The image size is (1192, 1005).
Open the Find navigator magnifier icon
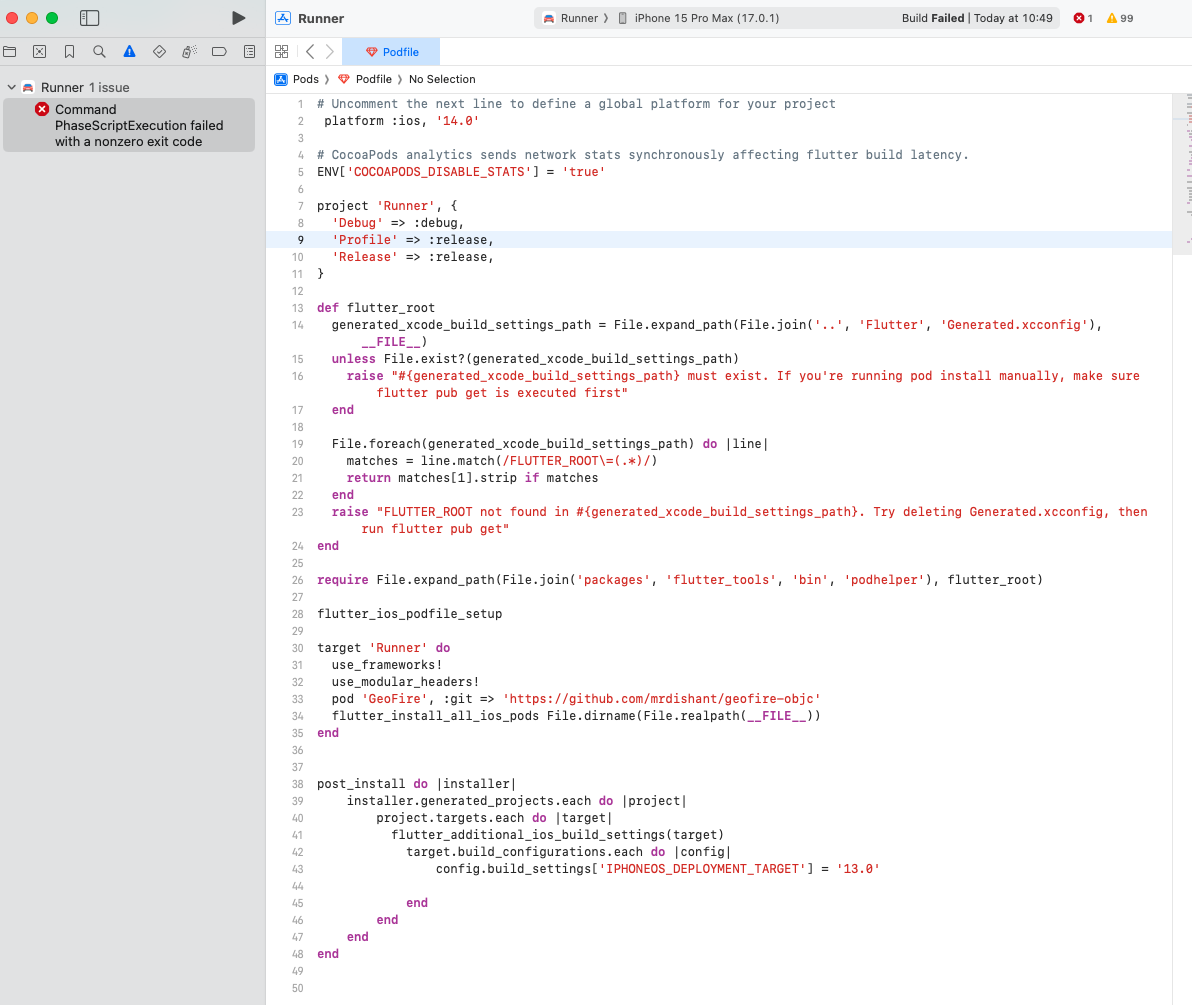tap(99, 51)
